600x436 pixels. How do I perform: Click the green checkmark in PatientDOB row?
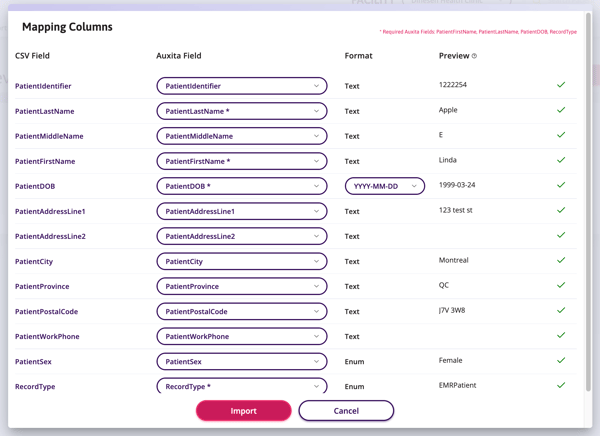tap(561, 185)
